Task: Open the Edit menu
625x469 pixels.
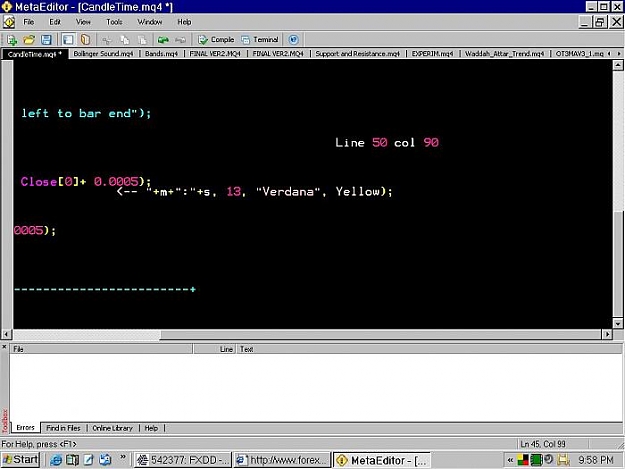Action: (x=55, y=22)
